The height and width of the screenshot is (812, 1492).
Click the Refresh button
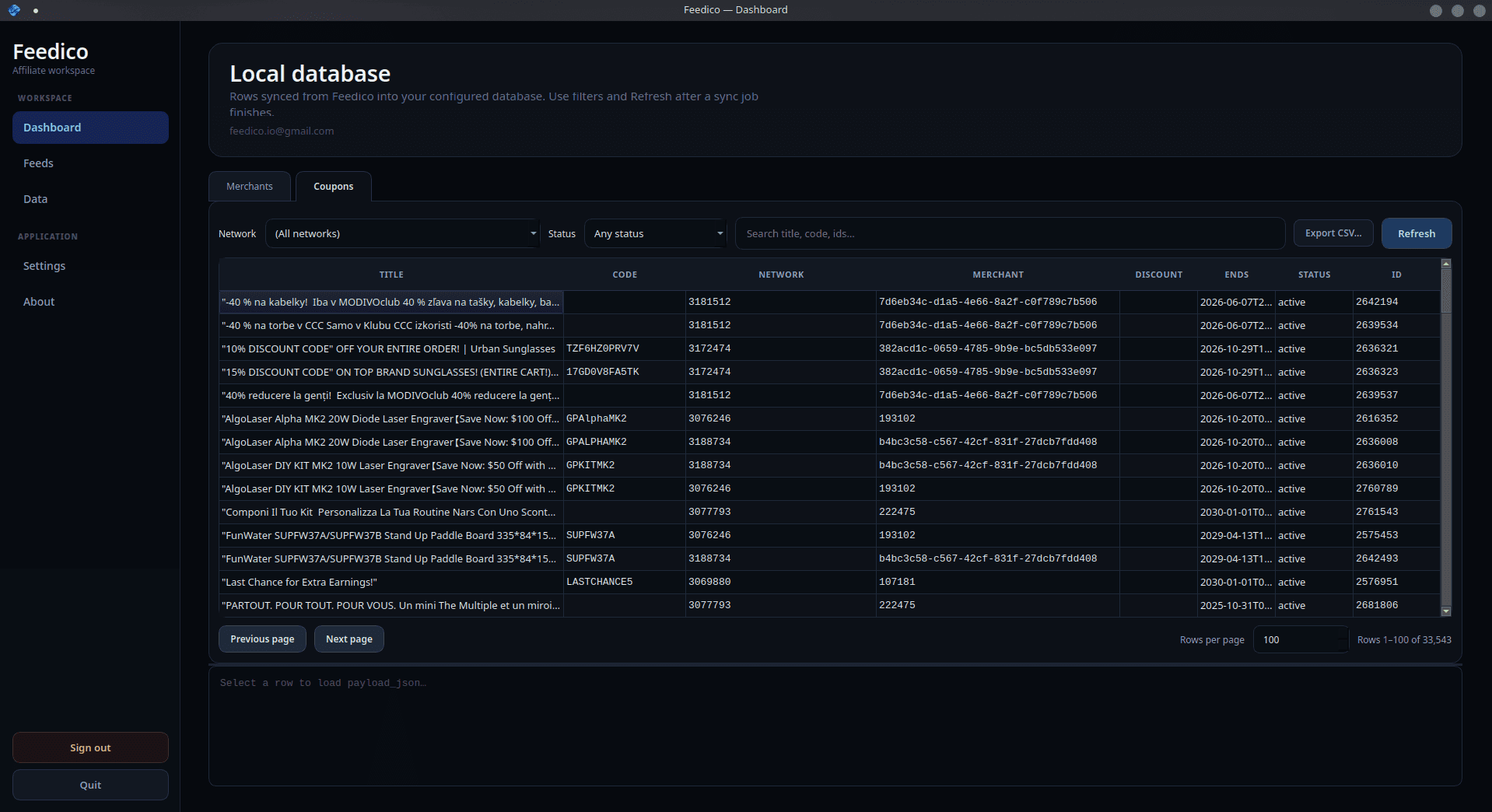[x=1417, y=233]
